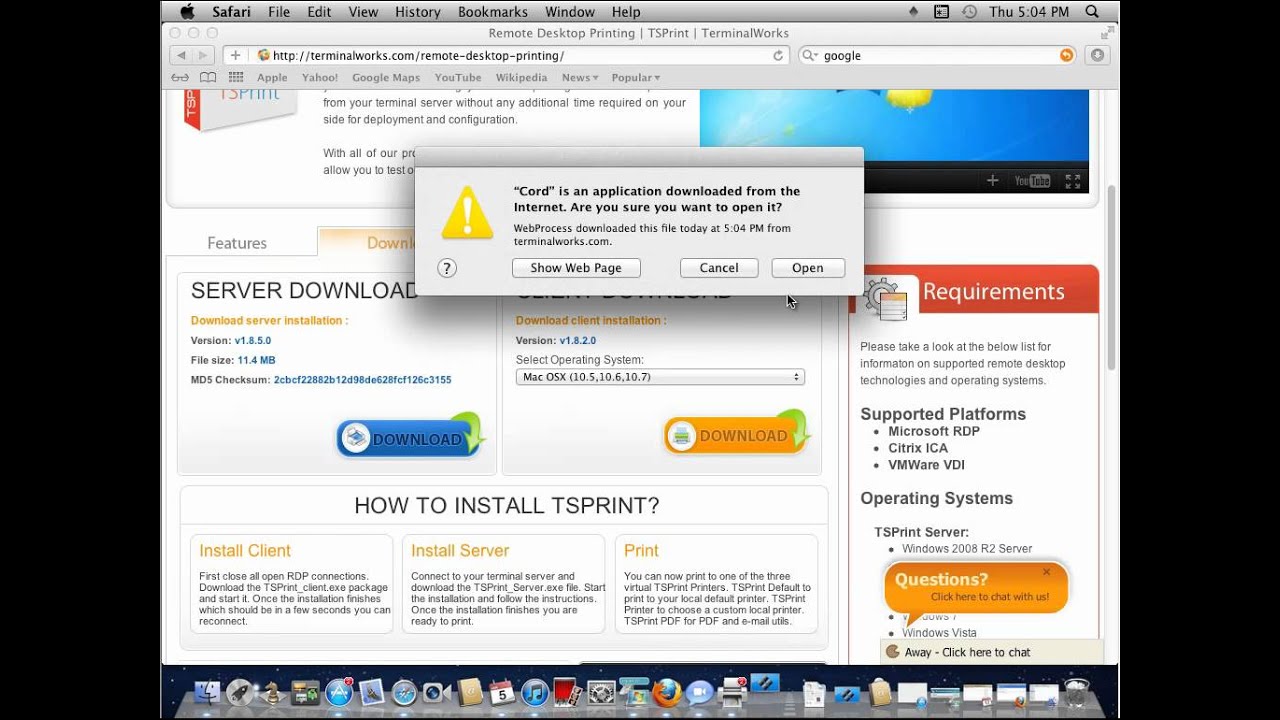Expand the News bookmarks folder
Screen dimensions: 1280x720
[x=580, y=77]
